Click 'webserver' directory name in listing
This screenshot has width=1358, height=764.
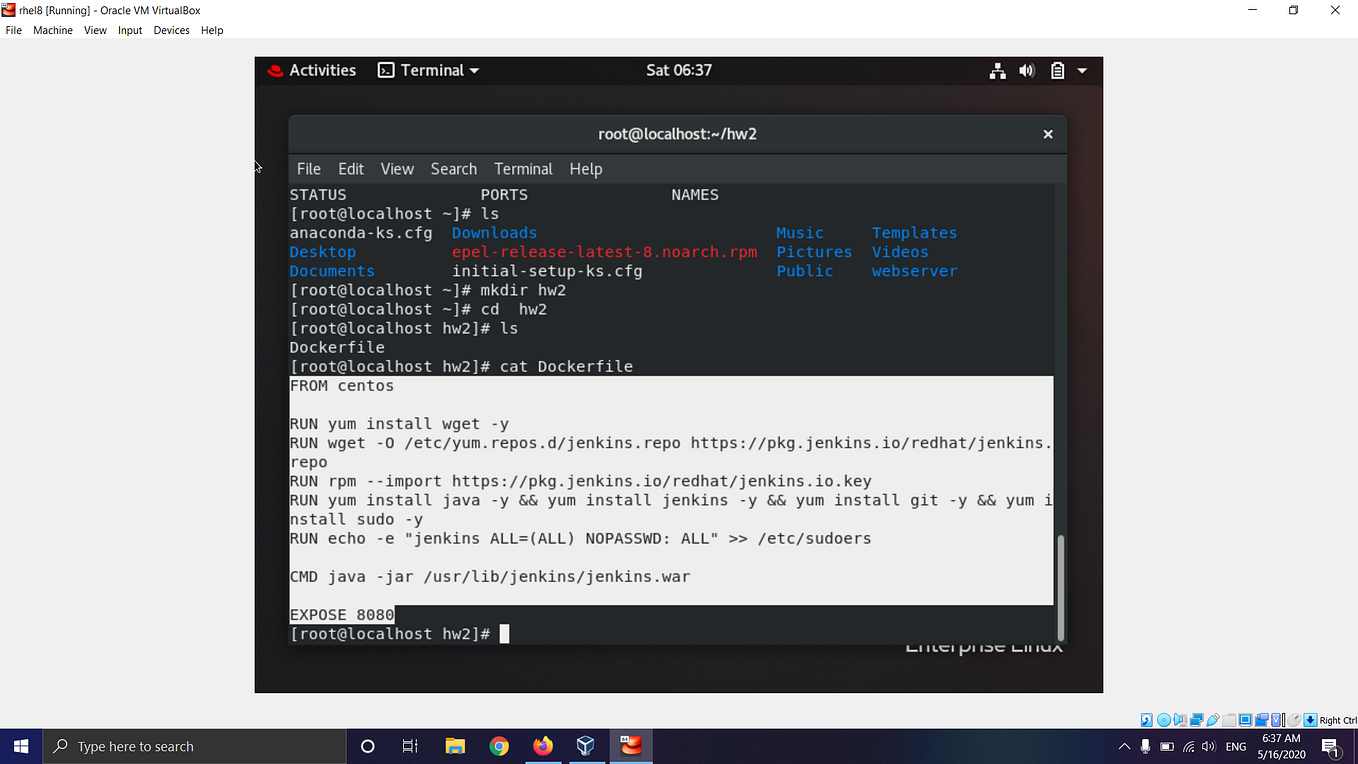[914, 271]
